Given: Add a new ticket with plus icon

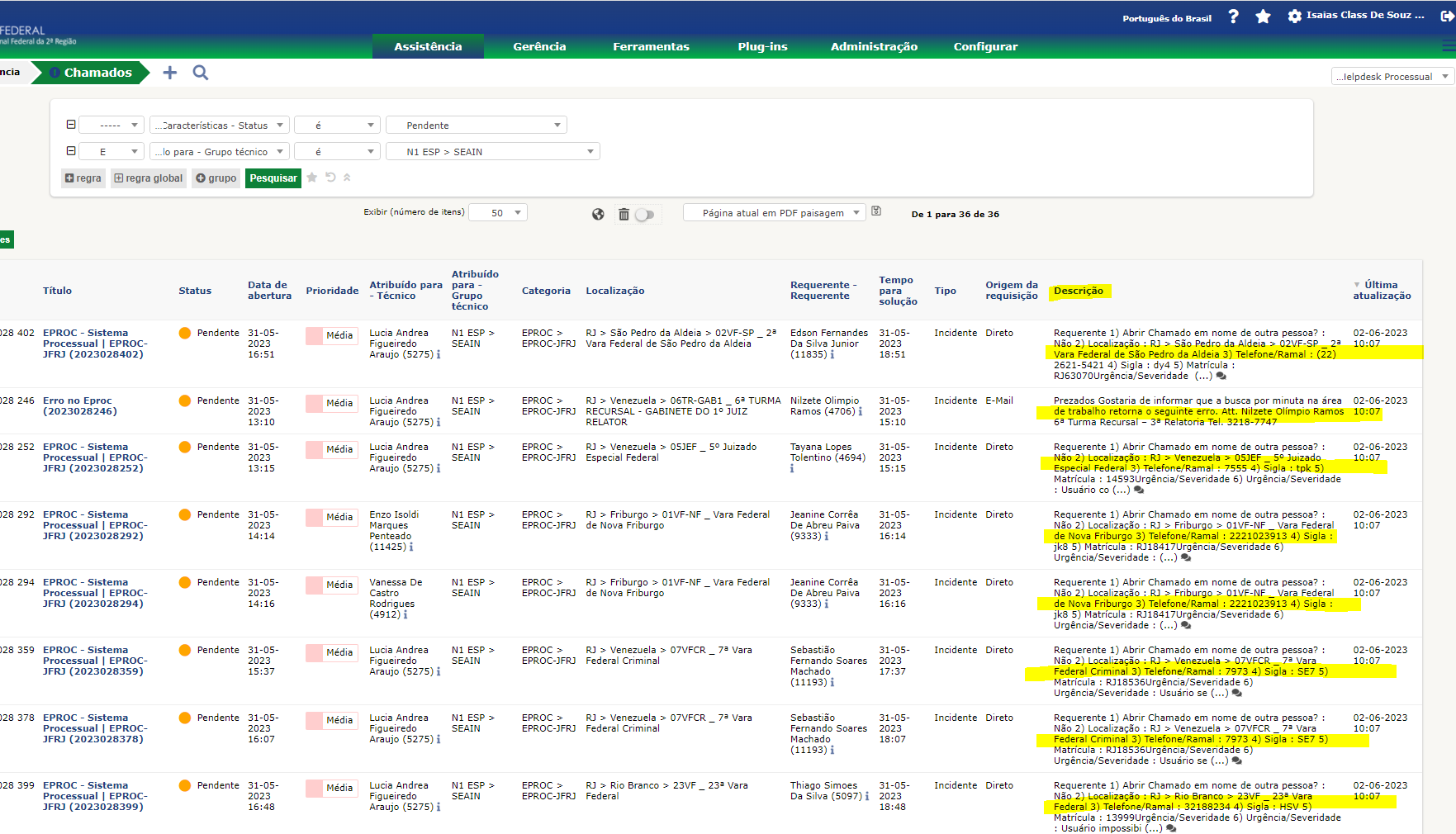Looking at the screenshot, I should coord(170,73).
